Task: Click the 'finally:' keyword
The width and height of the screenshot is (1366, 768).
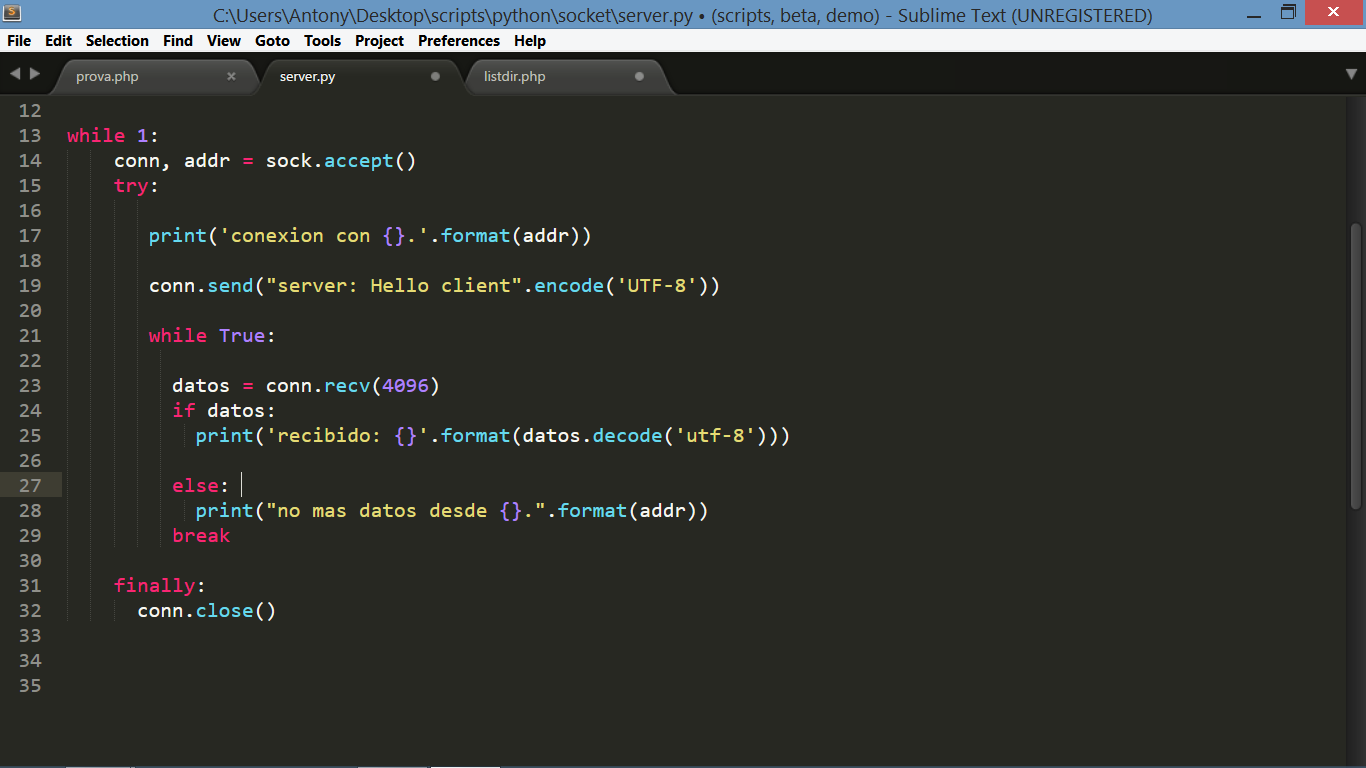Action: (160, 586)
